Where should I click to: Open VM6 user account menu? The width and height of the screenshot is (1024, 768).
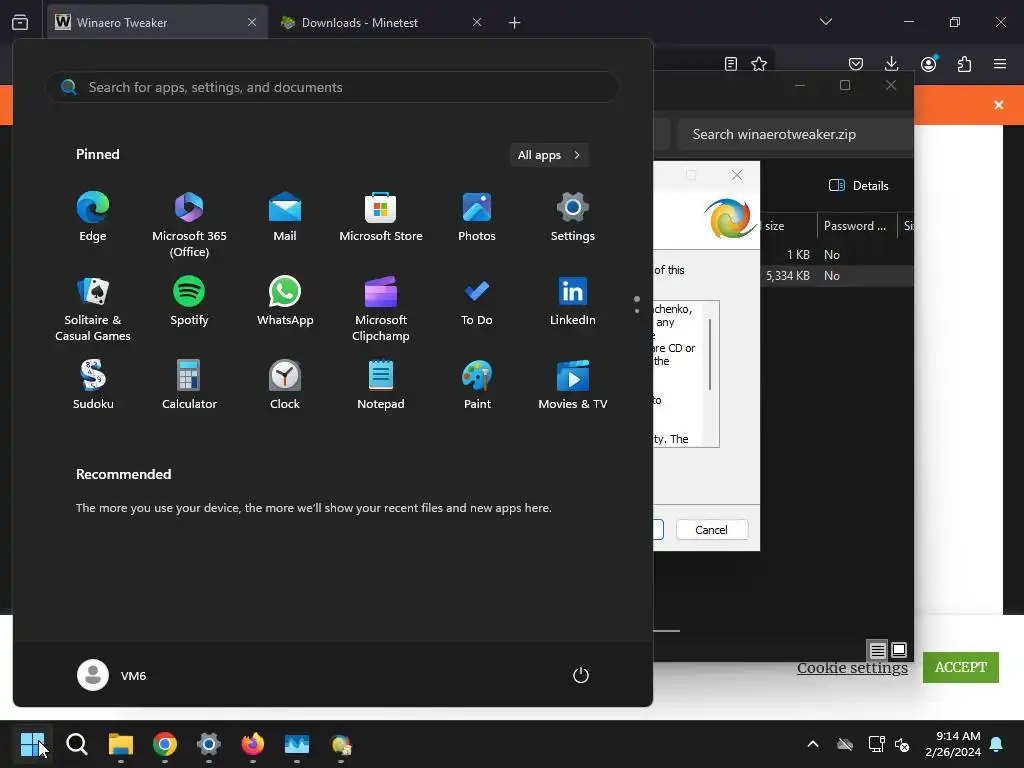112,675
